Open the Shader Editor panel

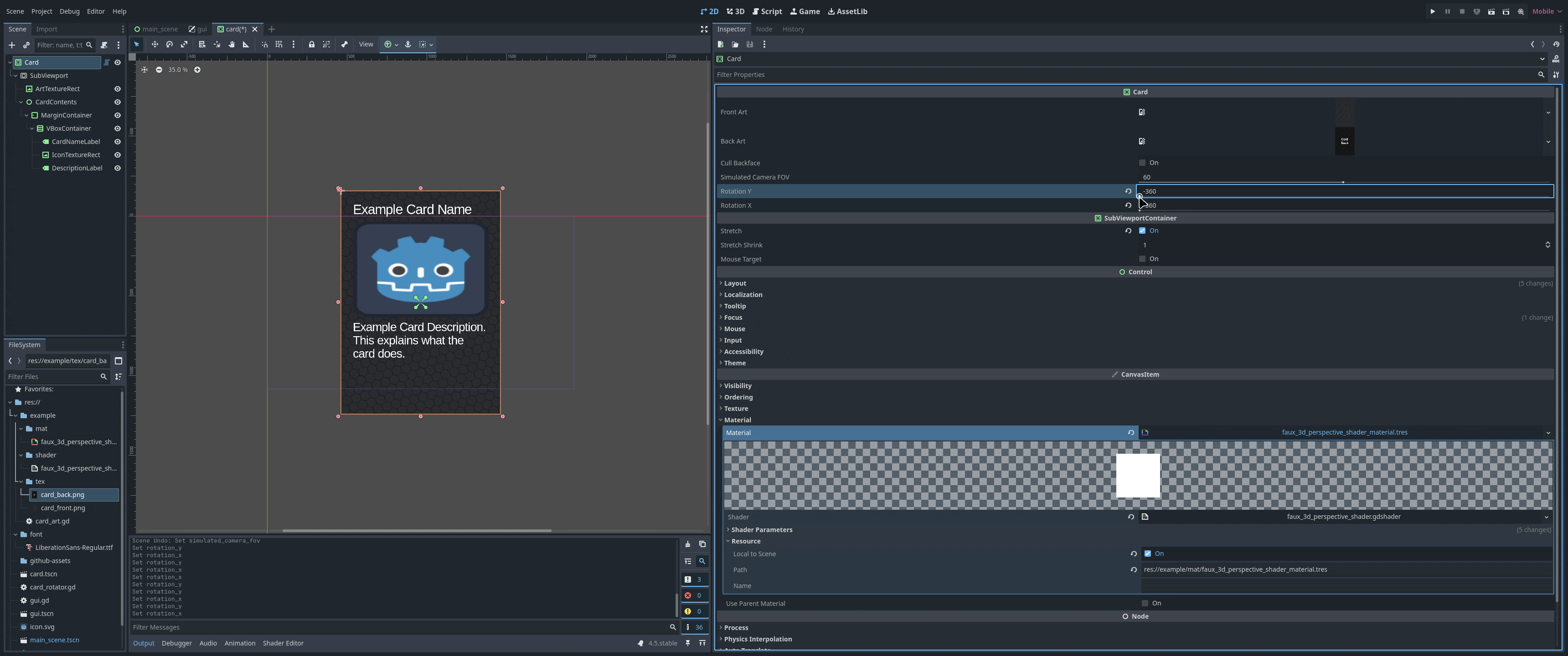[x=283, y=643]
